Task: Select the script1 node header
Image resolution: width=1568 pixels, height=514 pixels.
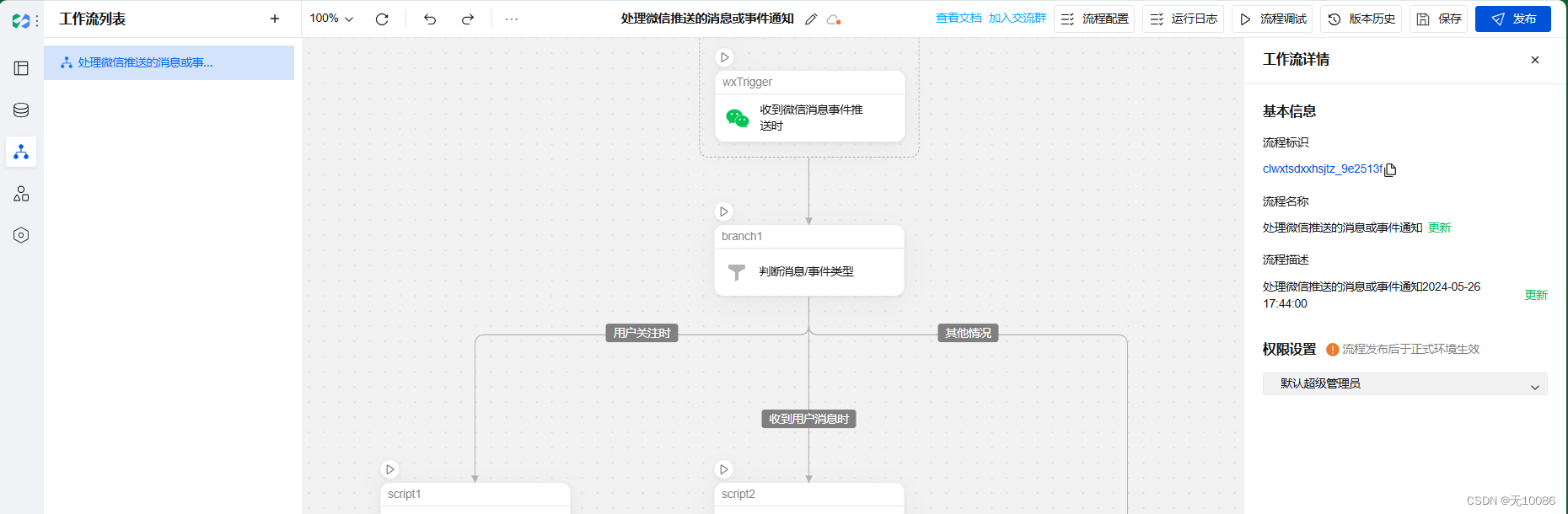Action: (x=475, y=495)
